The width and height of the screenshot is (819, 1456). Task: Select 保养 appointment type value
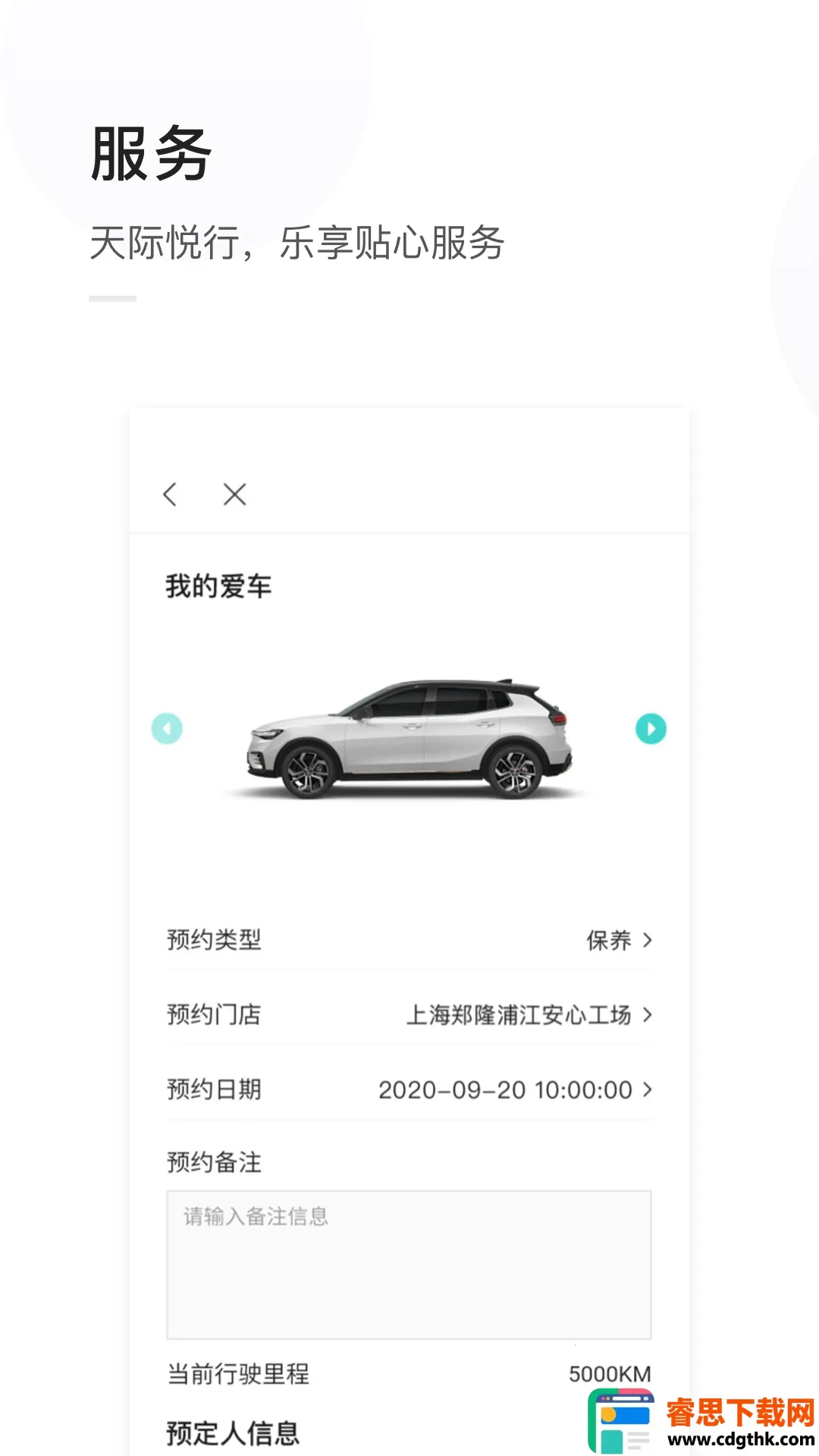(x=609, y=940)
